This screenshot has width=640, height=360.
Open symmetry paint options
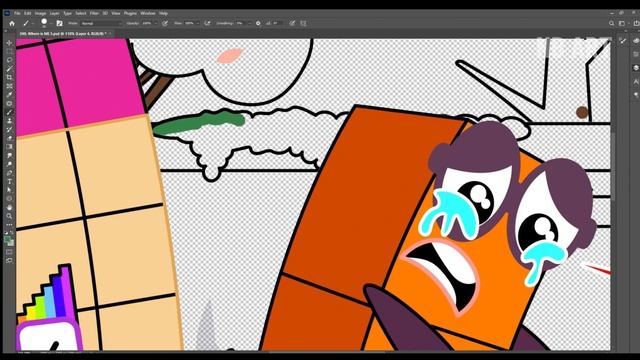303,23
